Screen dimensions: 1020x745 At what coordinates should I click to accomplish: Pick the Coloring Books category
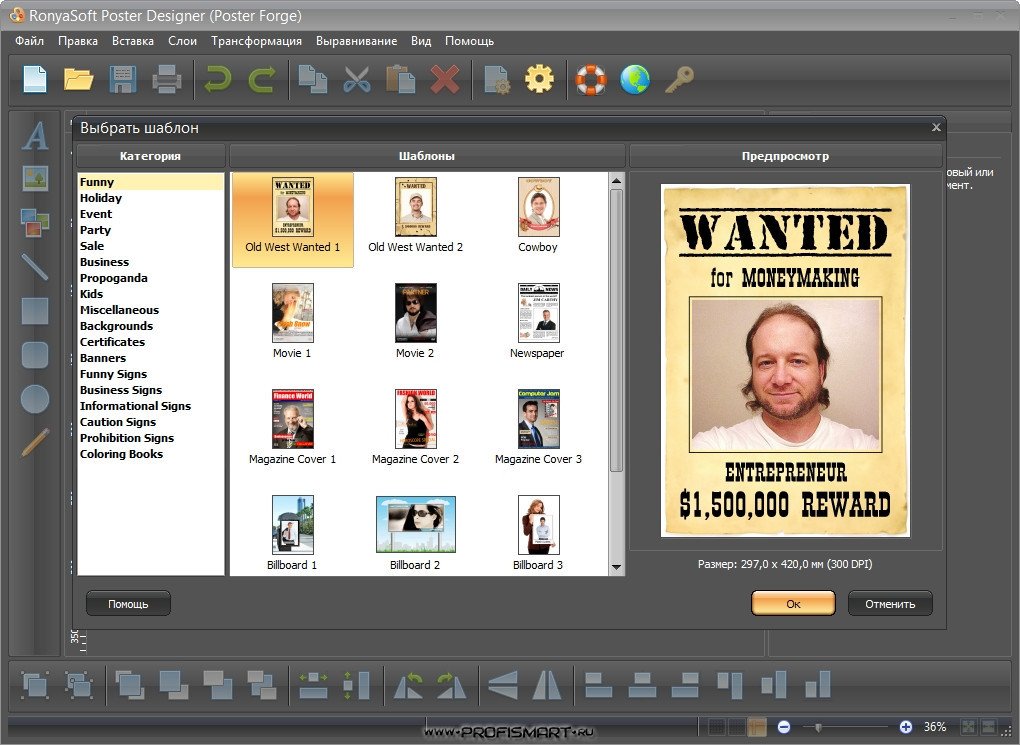(x=121, y=454)
